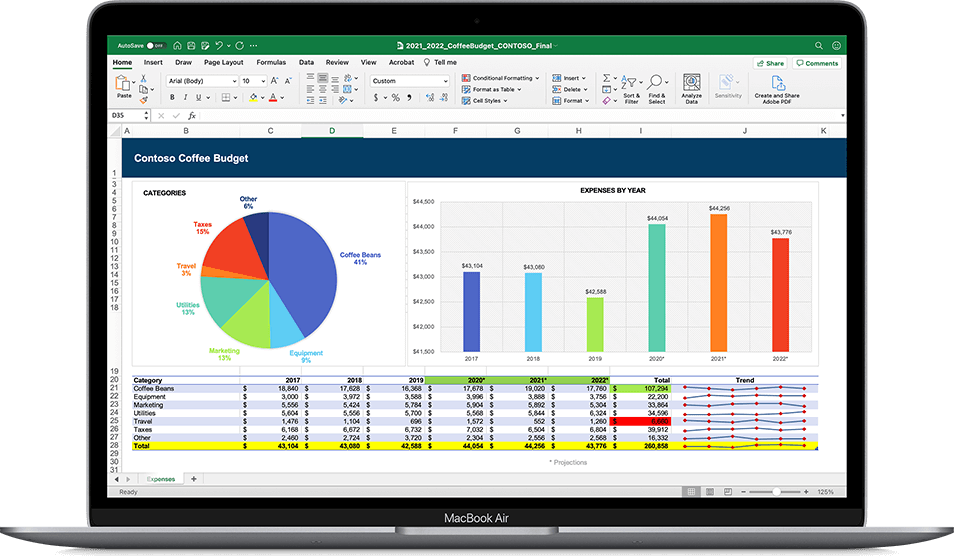Click the Redo circular arrow icon

pos(240,46)
